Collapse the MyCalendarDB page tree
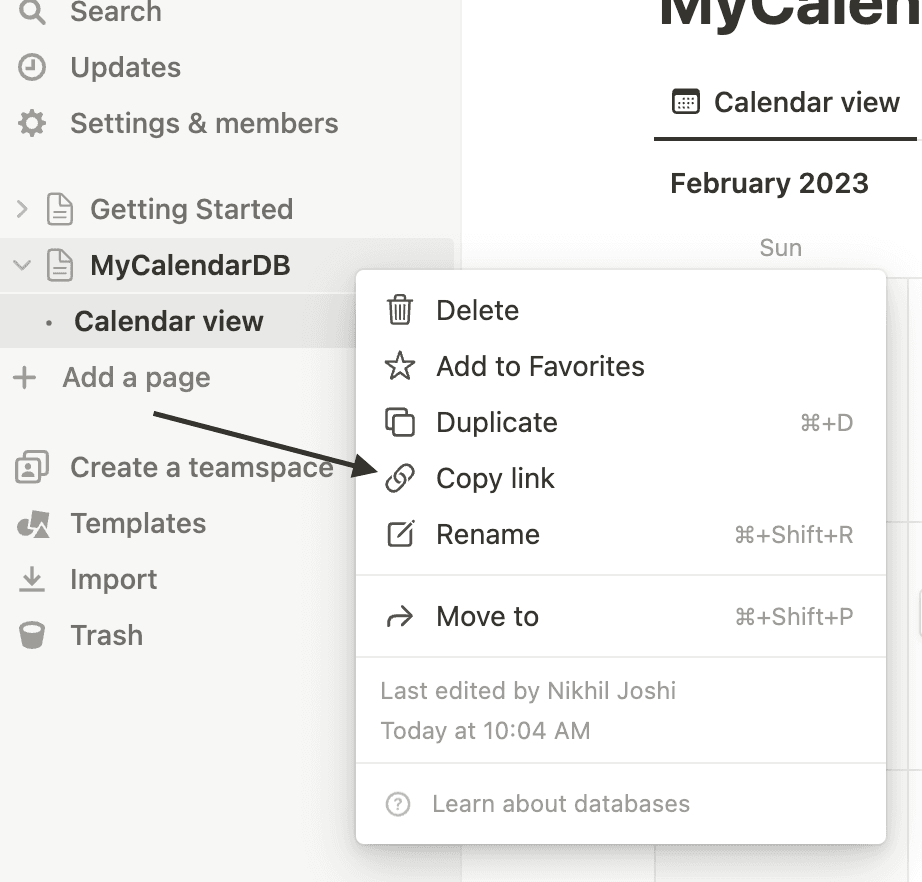The image size is (922, 882). (x=22, y=265)
